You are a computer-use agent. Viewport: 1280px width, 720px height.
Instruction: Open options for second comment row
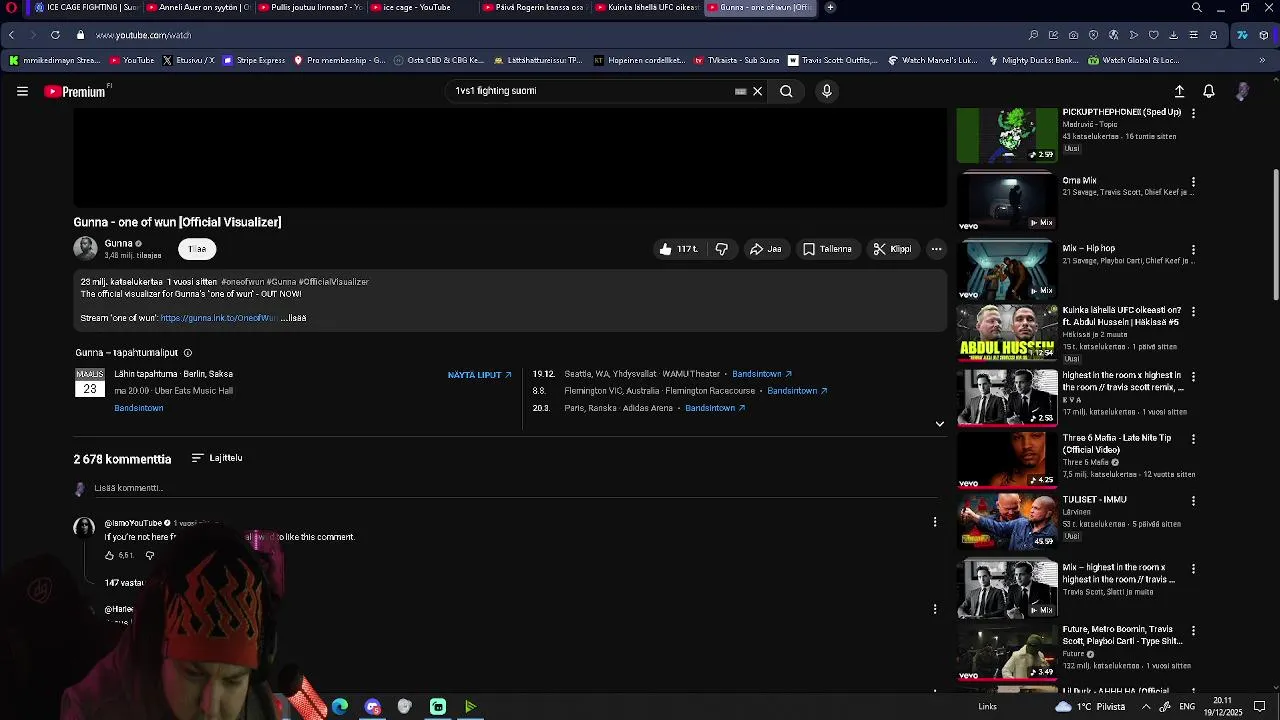[x=935, y=609]
